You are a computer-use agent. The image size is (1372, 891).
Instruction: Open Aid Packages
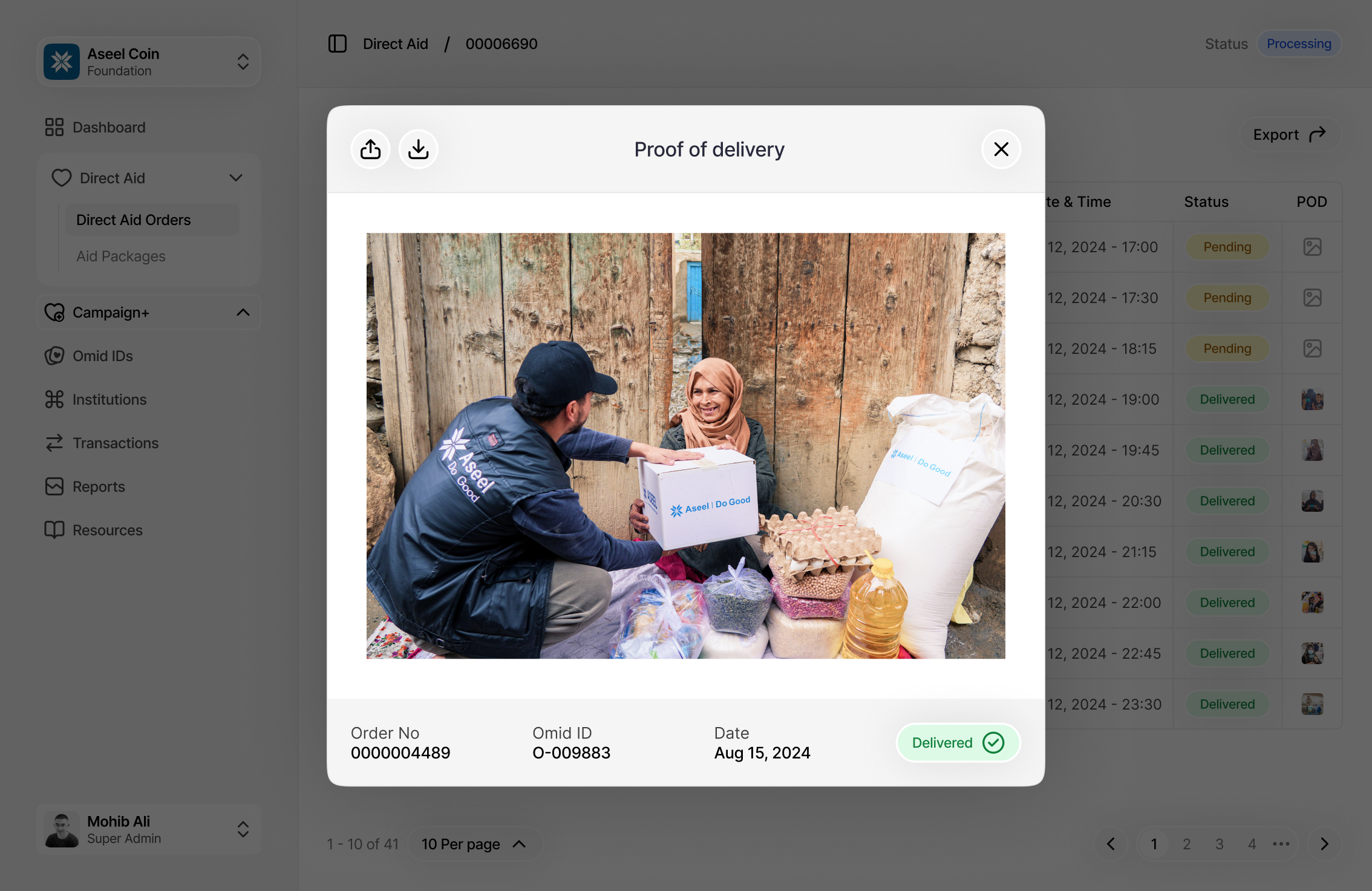pos(121,256)
